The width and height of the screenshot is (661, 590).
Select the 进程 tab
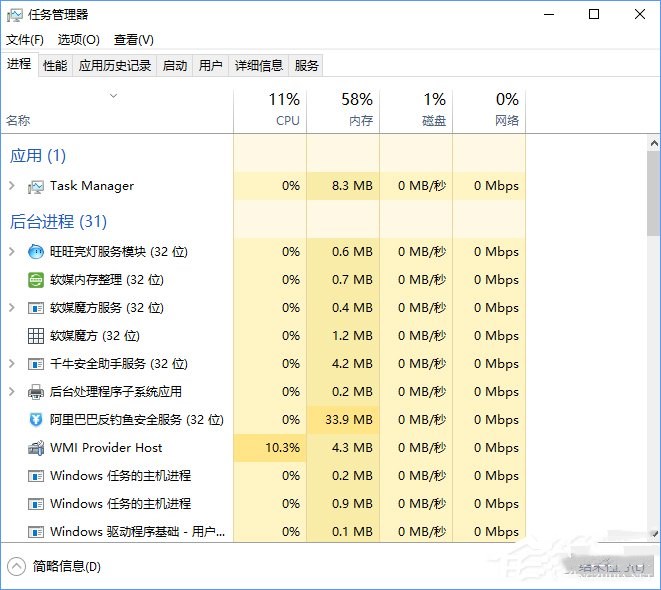[19, 64]
